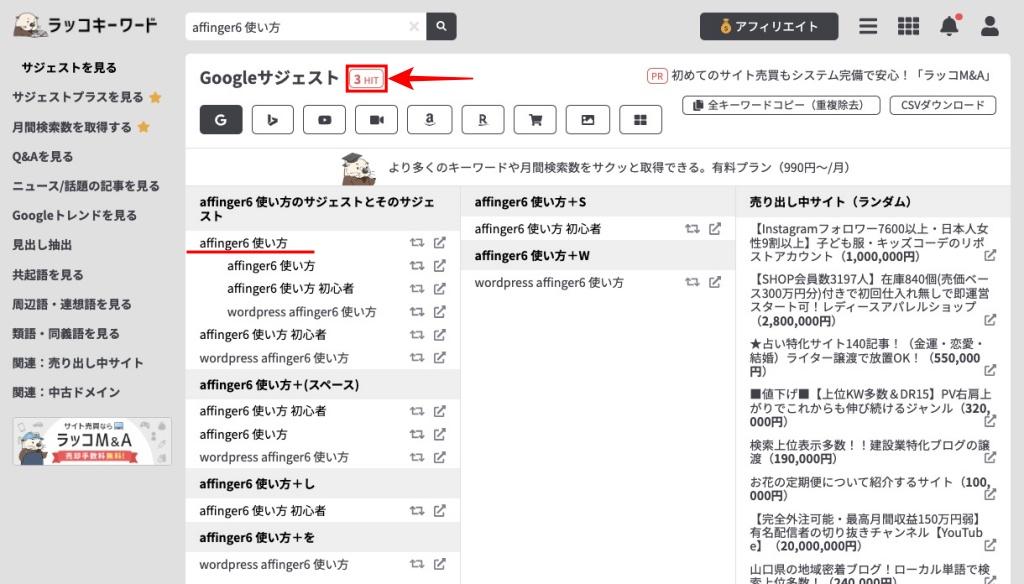The image size is (1024, 584).
Task: Open サジェストプラスを見る in sidebar
Action: point(78,97)
